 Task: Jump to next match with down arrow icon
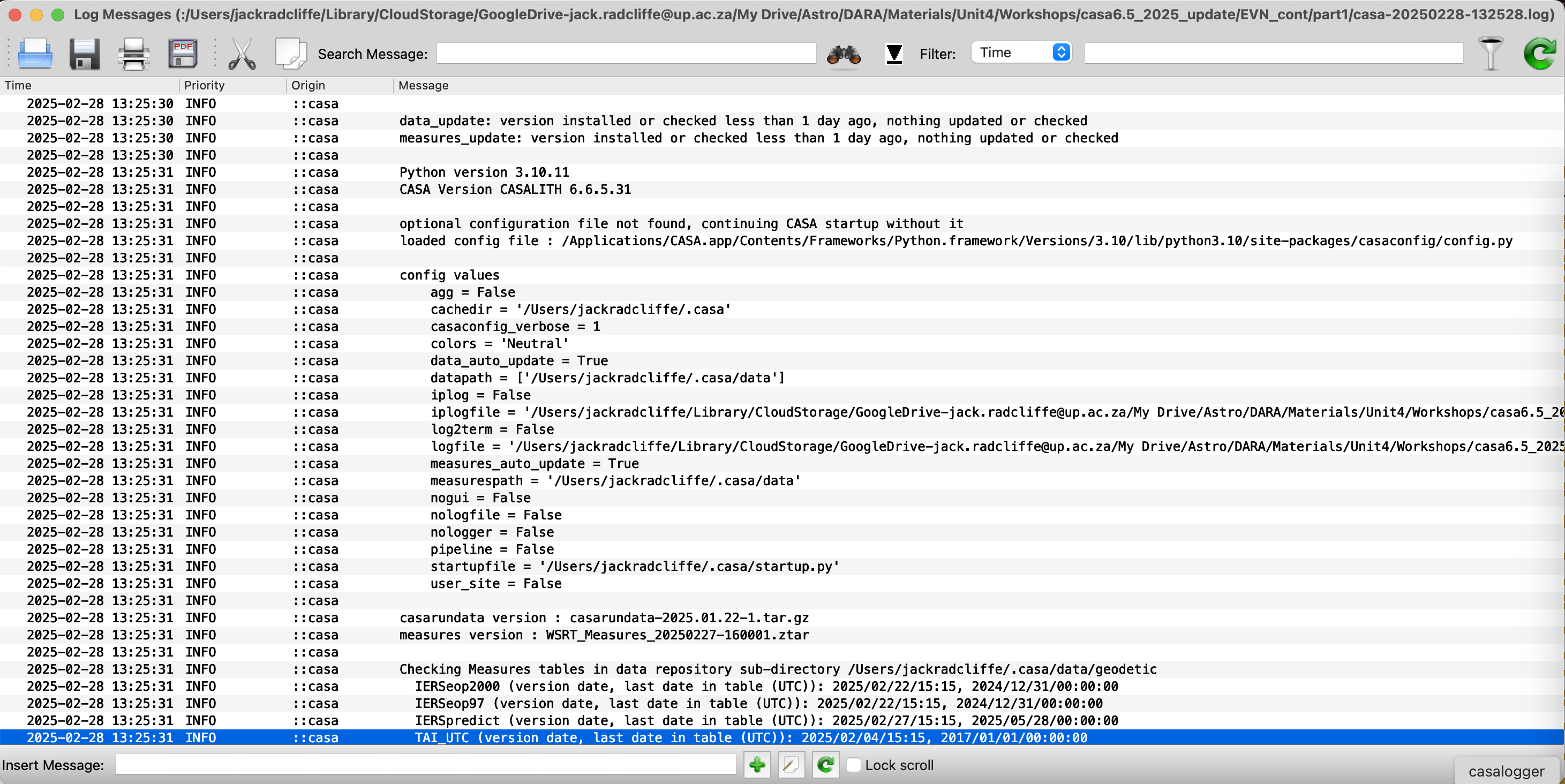click(x=894, y=54)
